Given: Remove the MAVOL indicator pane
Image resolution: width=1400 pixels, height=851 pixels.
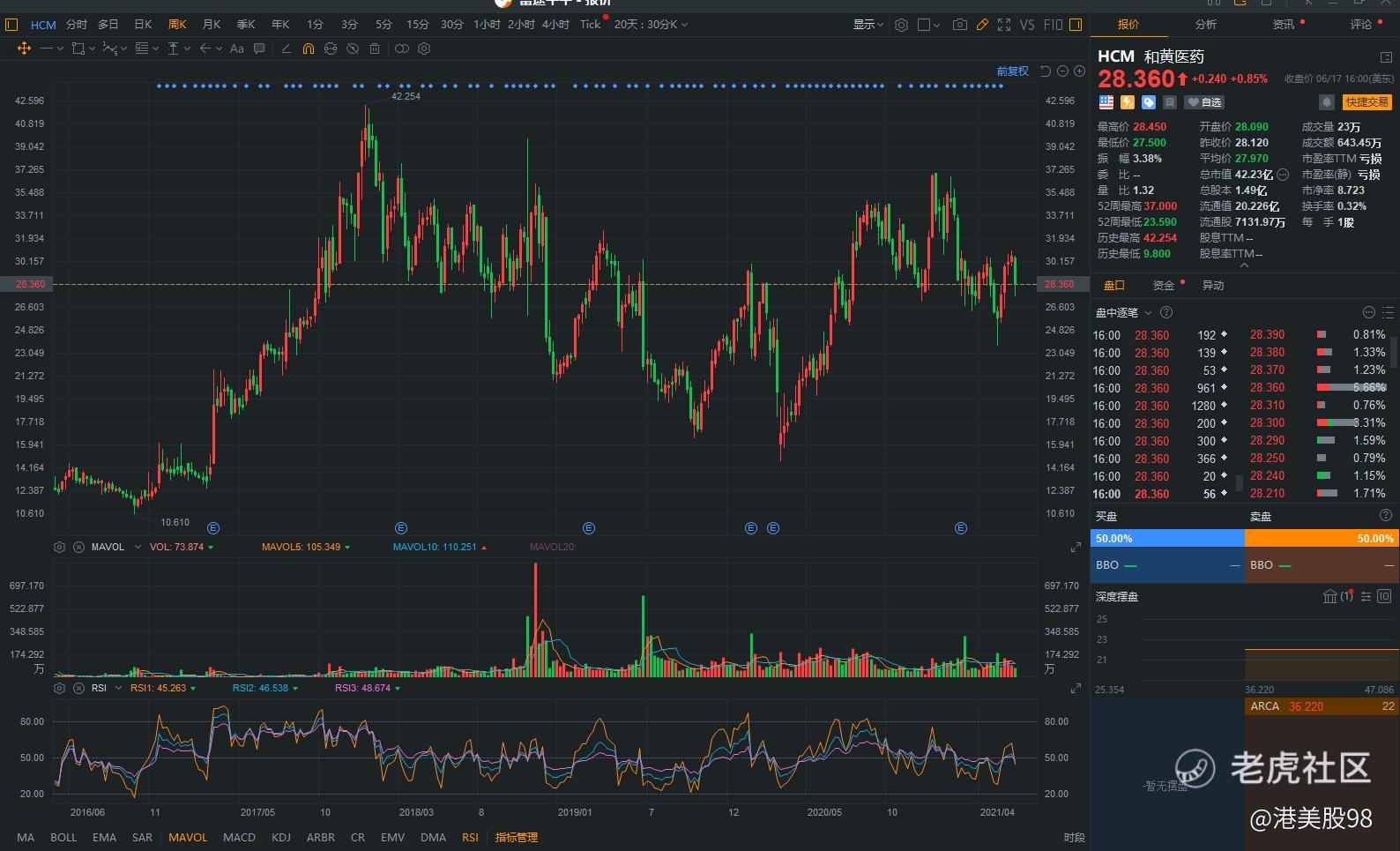Looking at the screenshot, I should 78,547.
